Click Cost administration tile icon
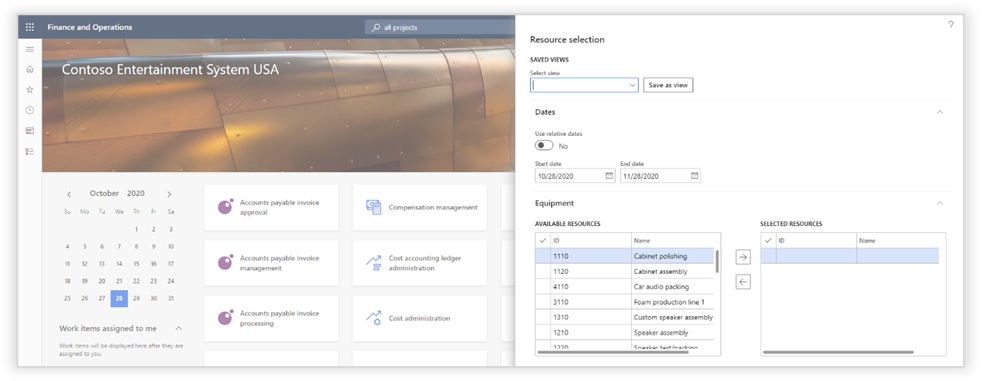This screenshot has height=381, width=982. point(374,318)
